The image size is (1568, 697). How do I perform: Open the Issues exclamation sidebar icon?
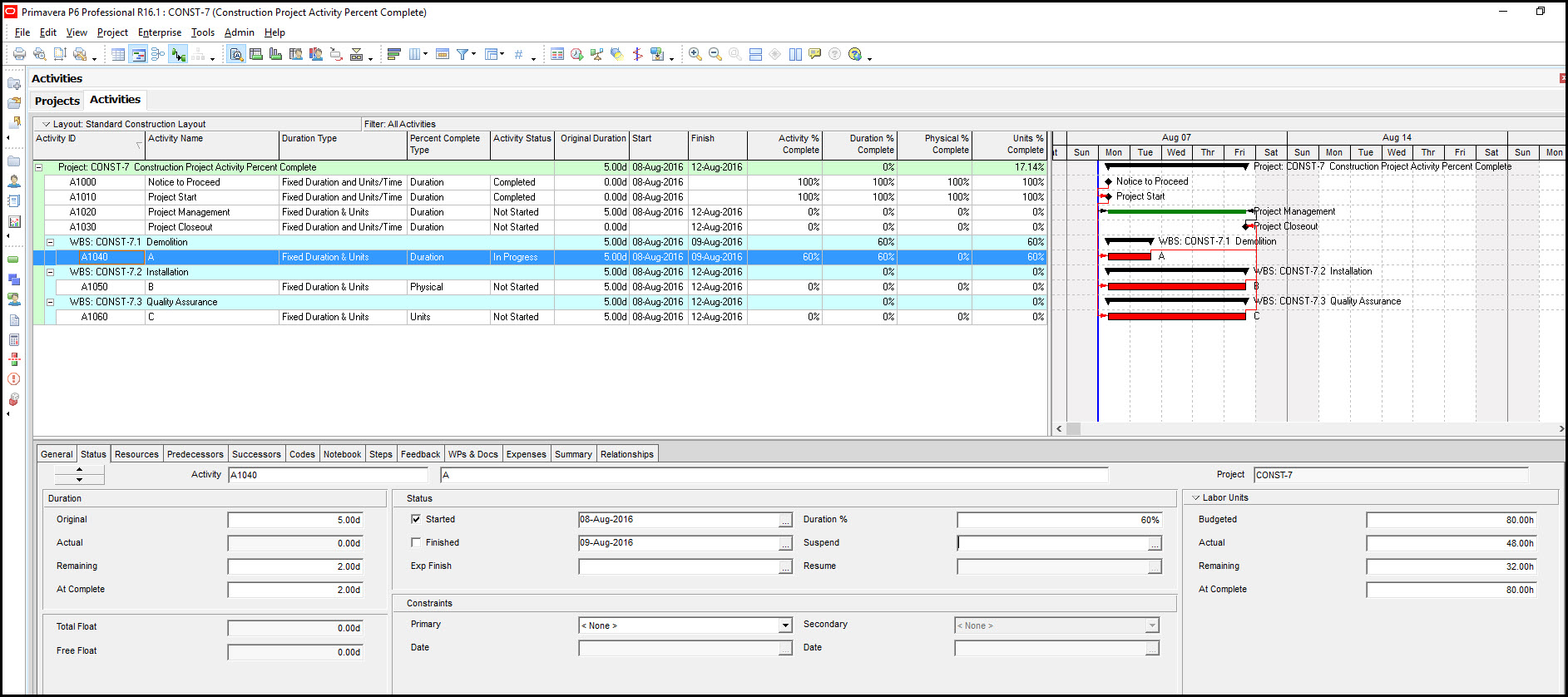(14, 379)
